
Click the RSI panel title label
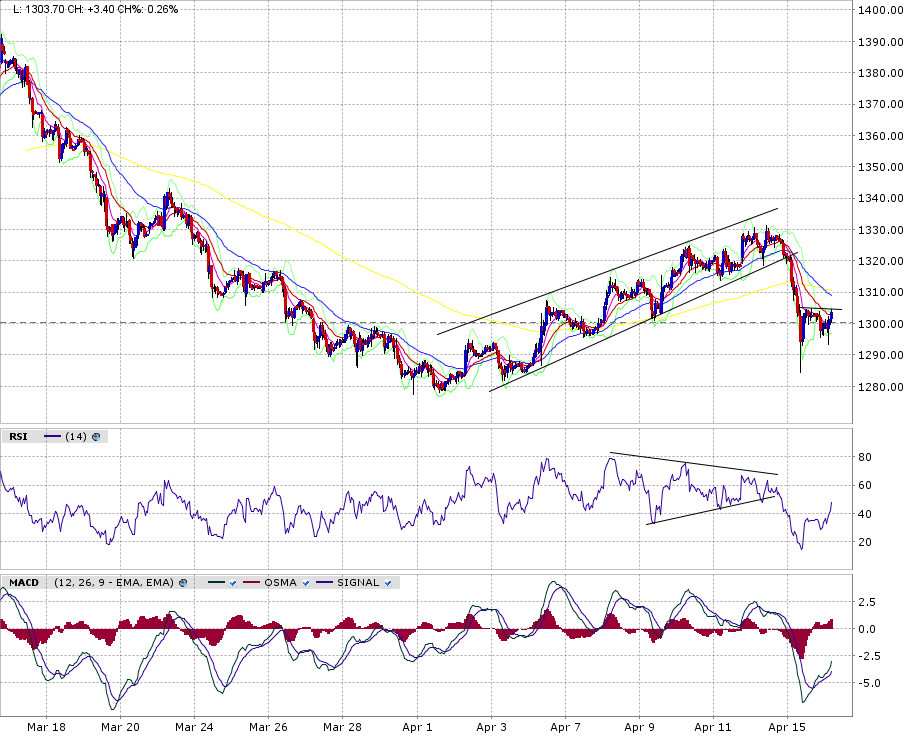pyautogui.click(x=18, y=436)
